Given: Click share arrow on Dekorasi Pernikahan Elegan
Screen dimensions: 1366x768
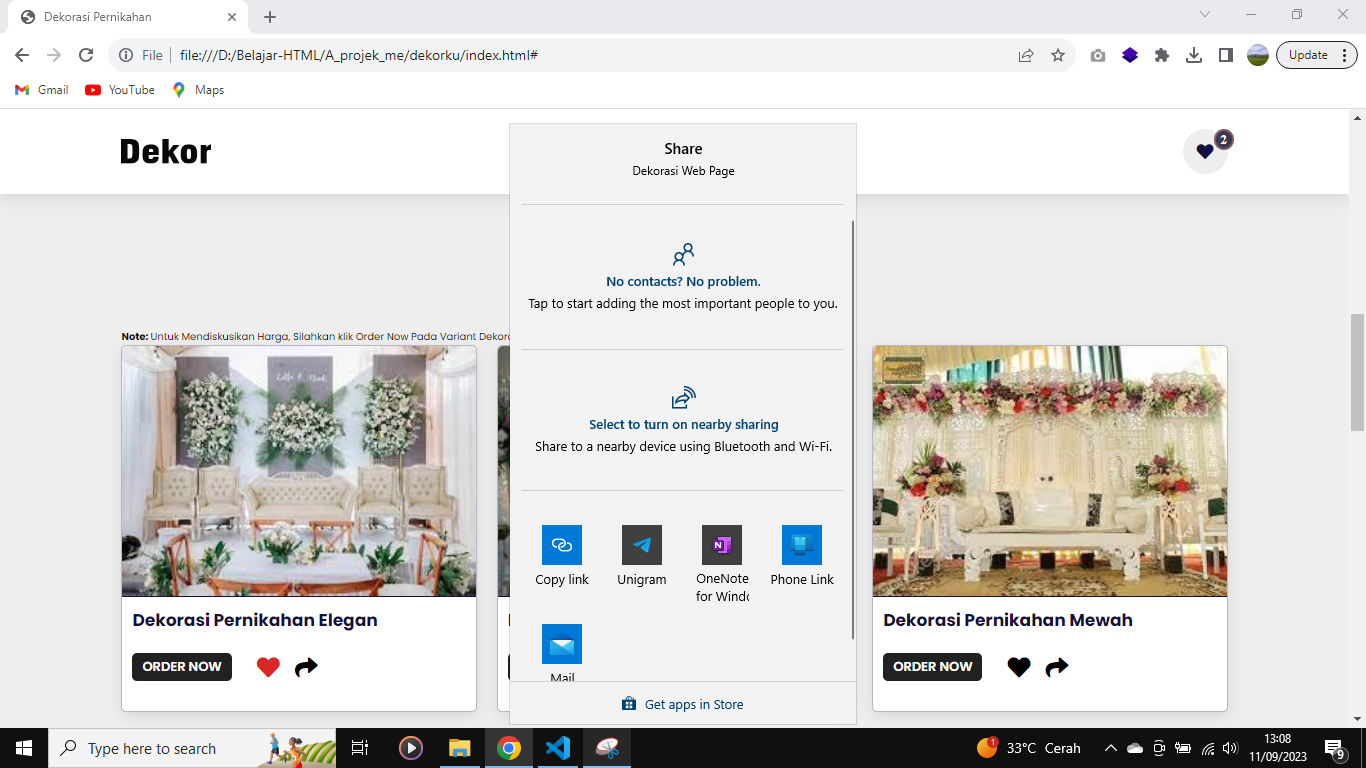Looking at the screenshot, I should pos(306,667).
